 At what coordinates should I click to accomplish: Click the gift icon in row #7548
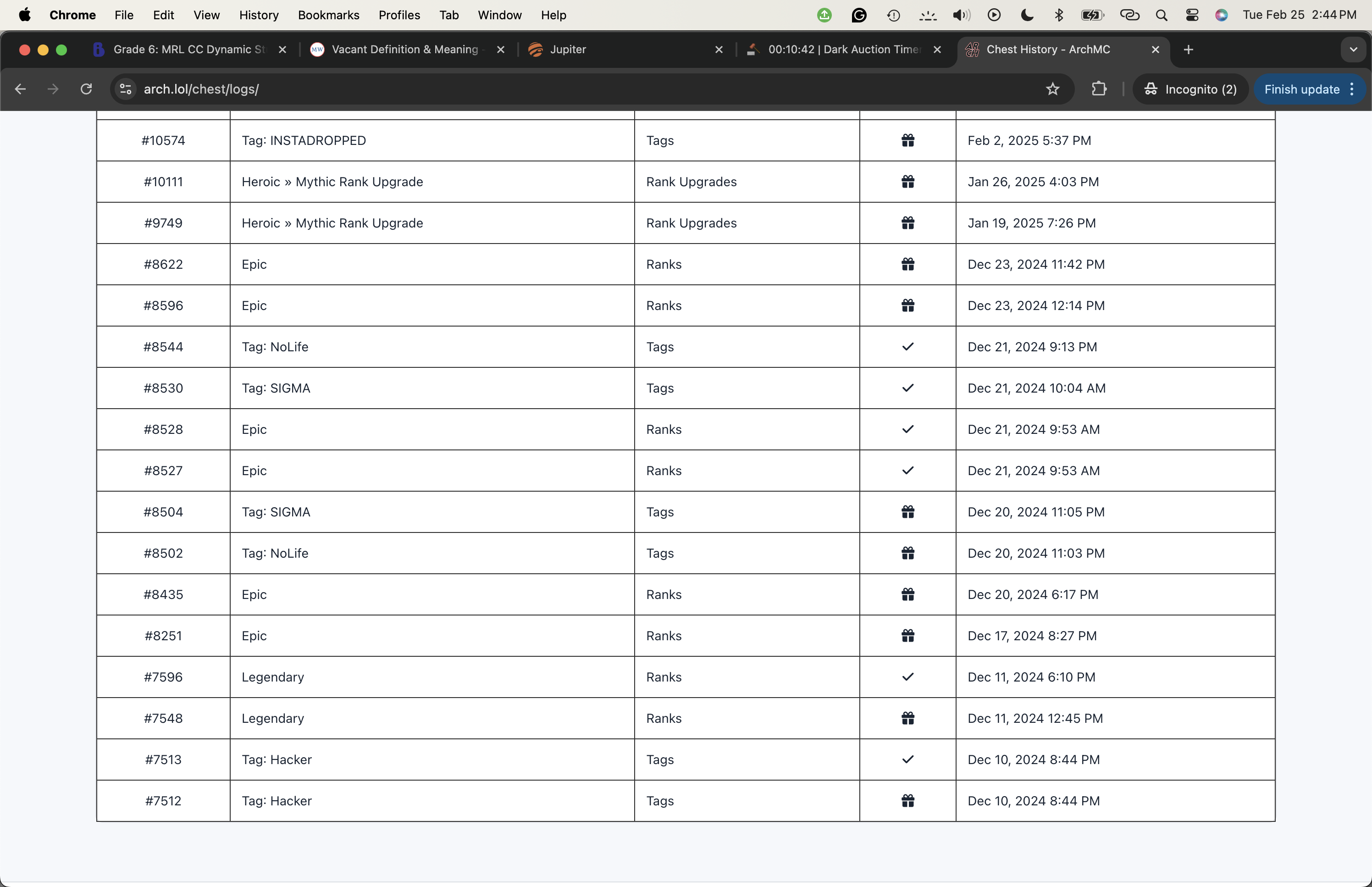pyautogui.click(x=907, y=718)
